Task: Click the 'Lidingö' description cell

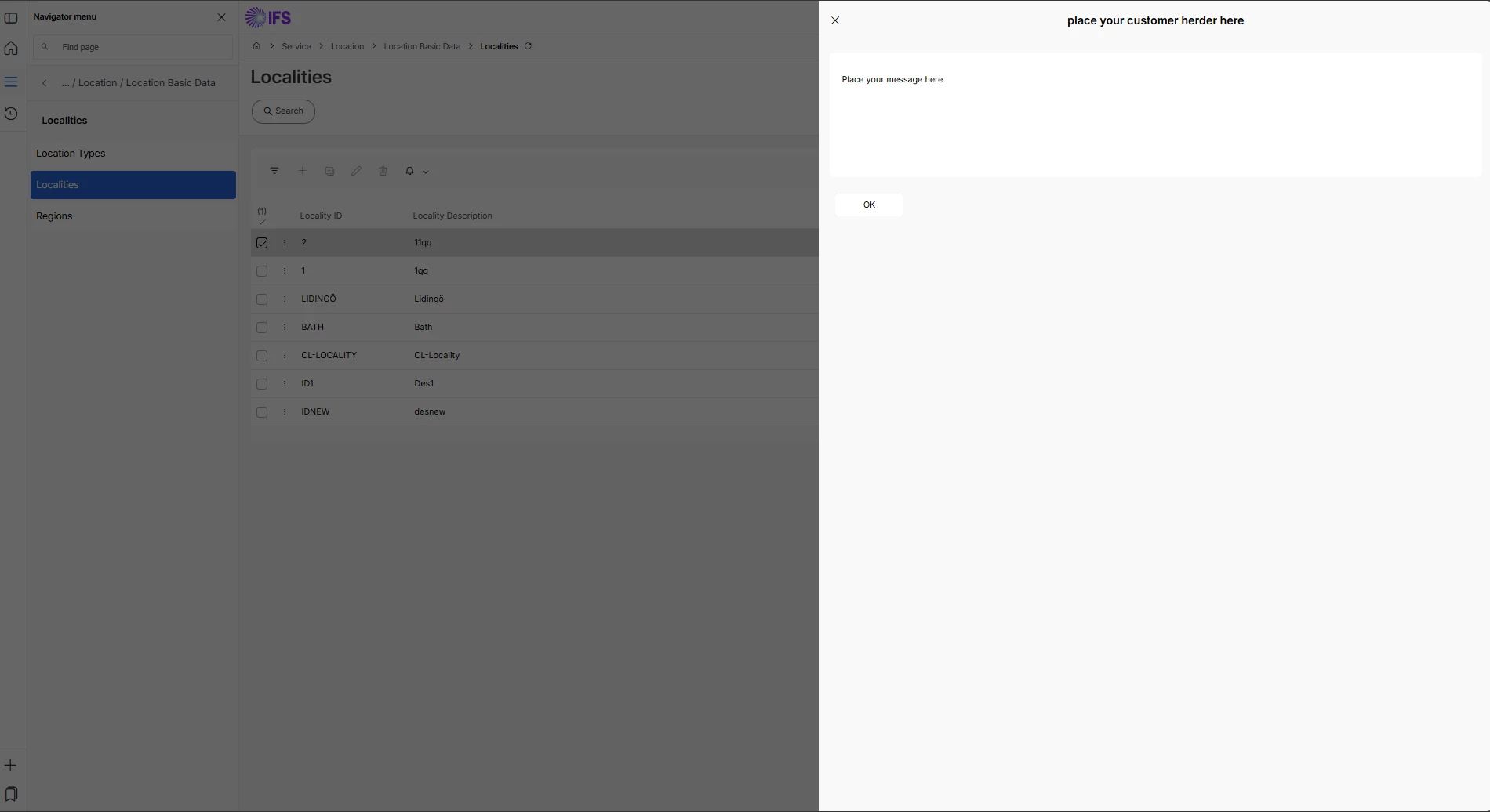Action: [429, 299]
